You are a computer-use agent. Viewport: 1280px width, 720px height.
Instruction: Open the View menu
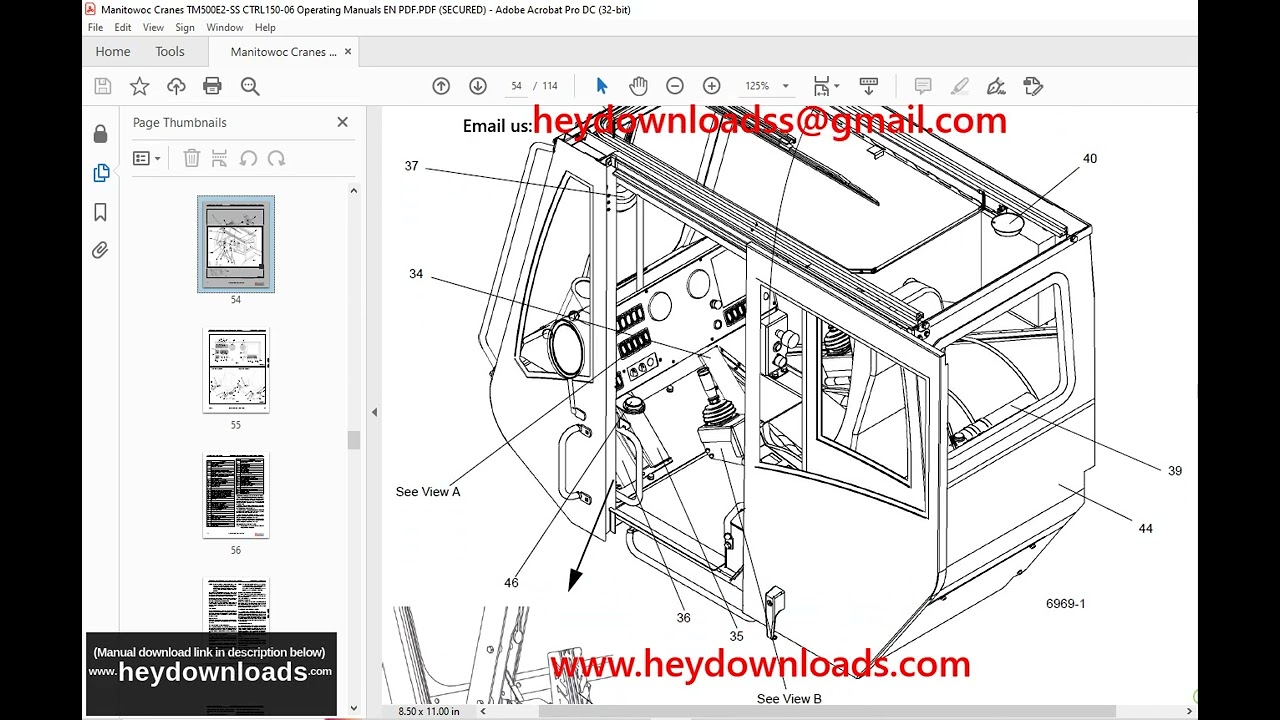(x=153, y=28)
